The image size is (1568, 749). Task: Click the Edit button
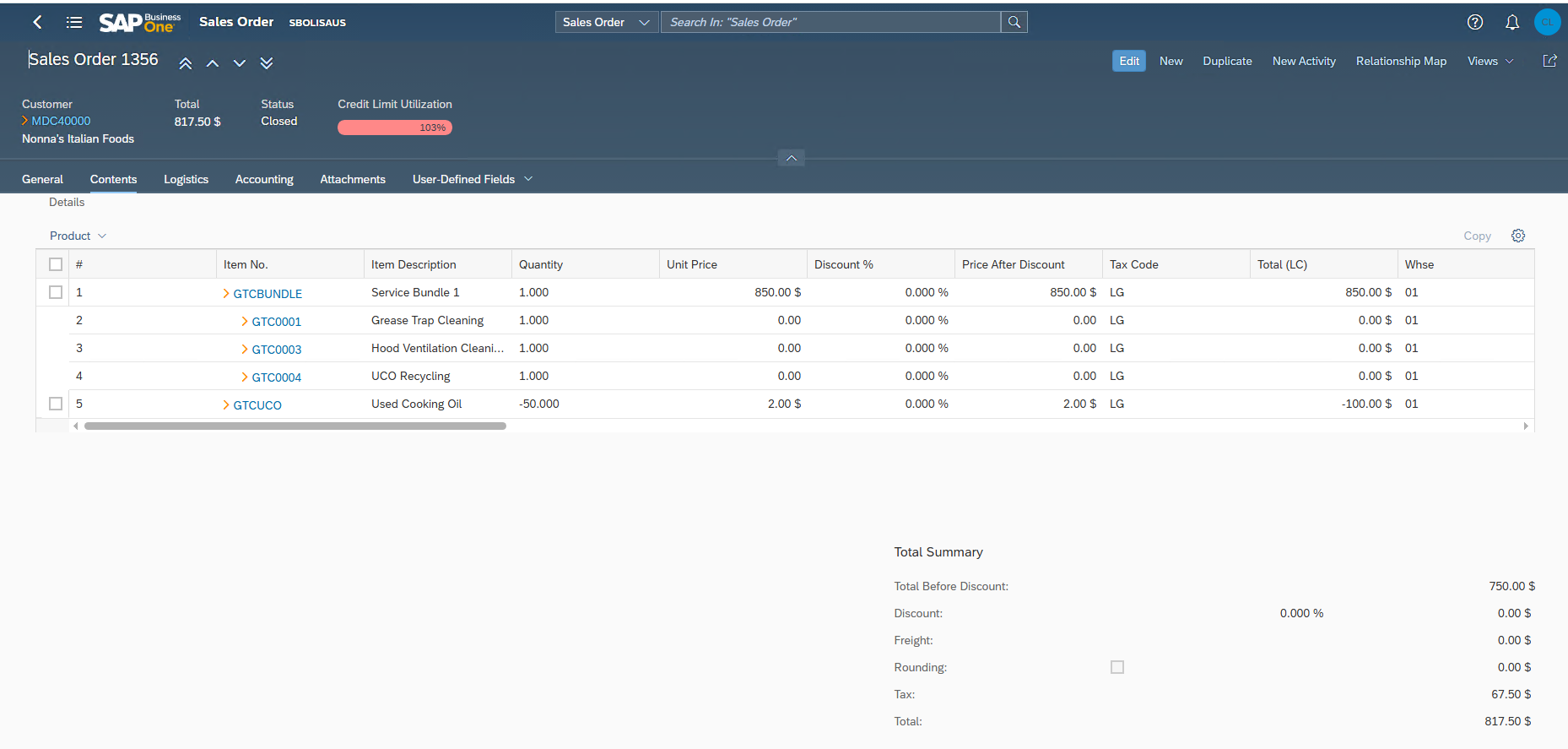(1128, 61)
